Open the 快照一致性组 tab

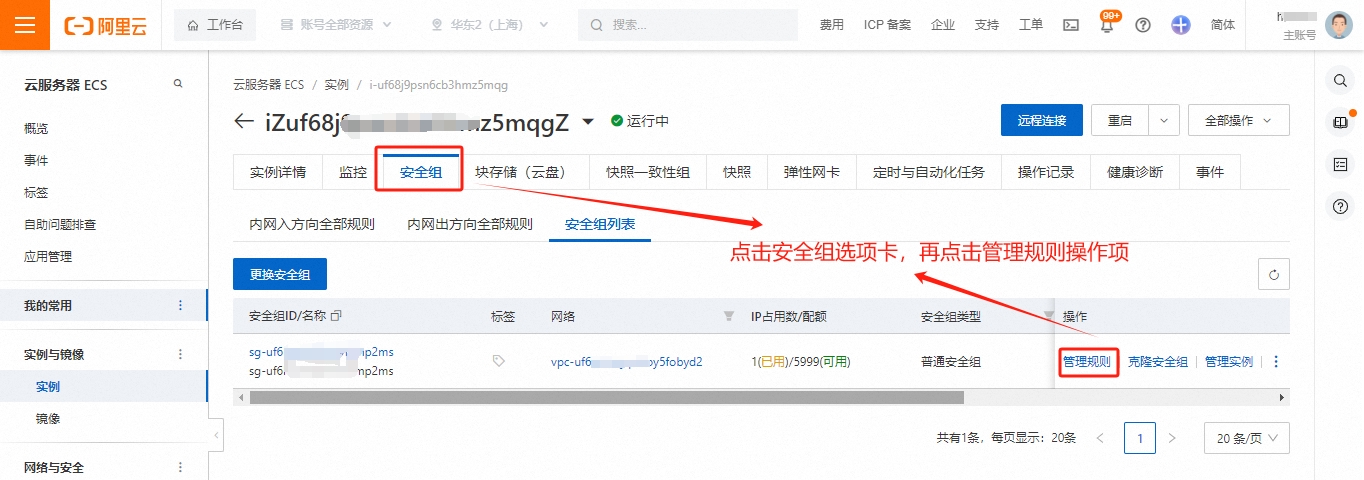coord(648,172)
